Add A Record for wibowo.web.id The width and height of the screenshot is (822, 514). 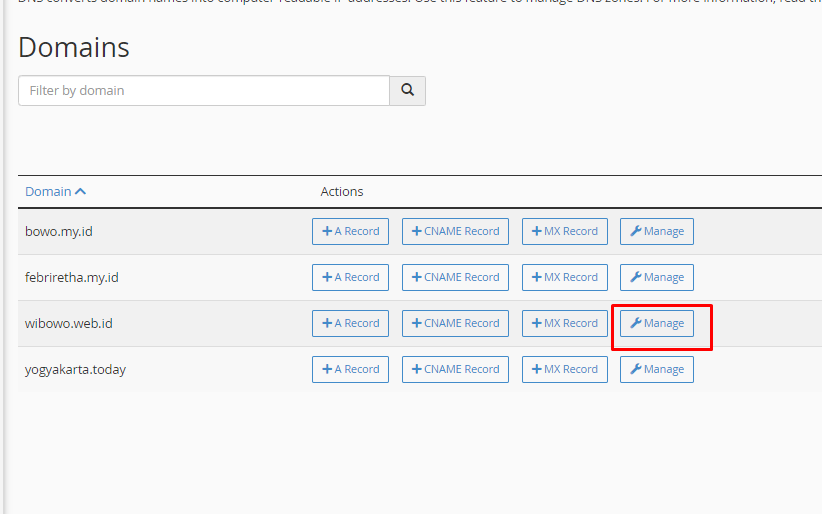point(350,323)
